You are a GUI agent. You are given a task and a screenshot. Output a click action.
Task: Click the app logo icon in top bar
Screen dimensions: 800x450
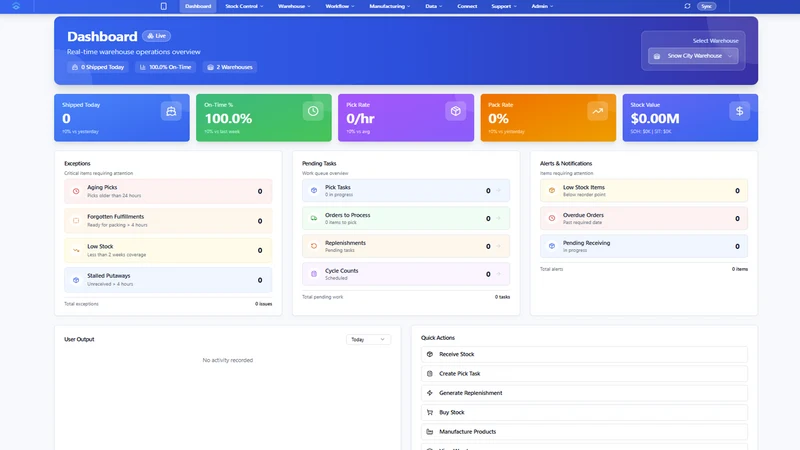[x=16, y=6]
